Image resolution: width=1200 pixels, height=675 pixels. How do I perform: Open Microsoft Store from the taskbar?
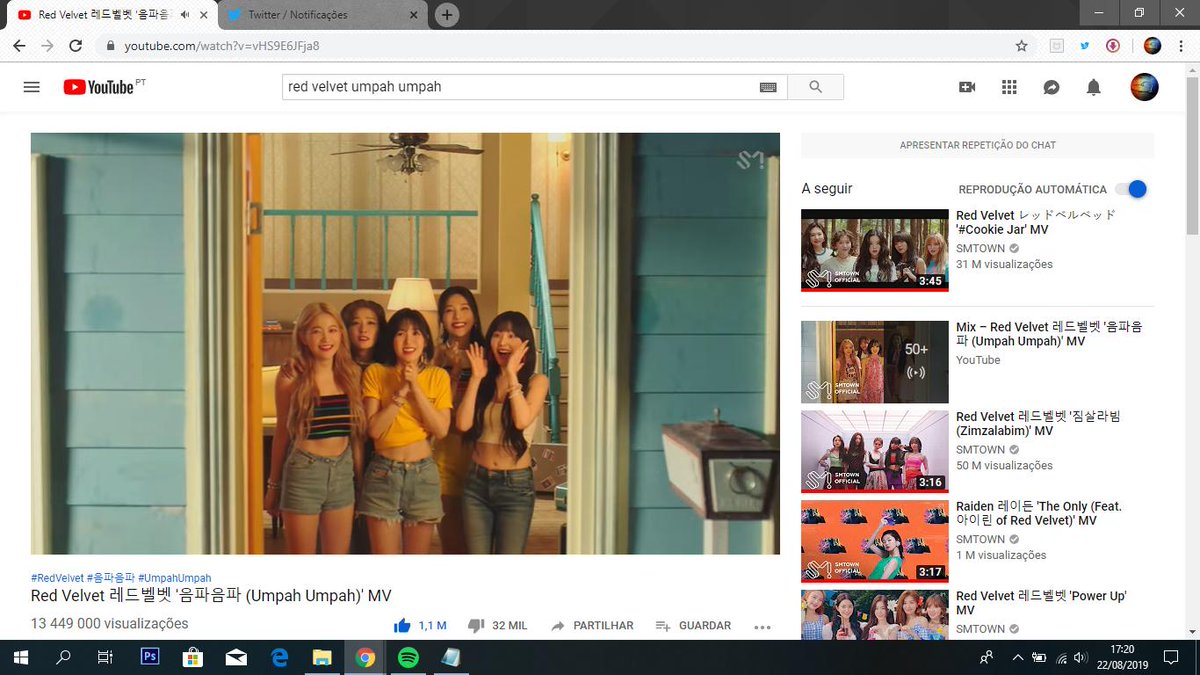193,657
